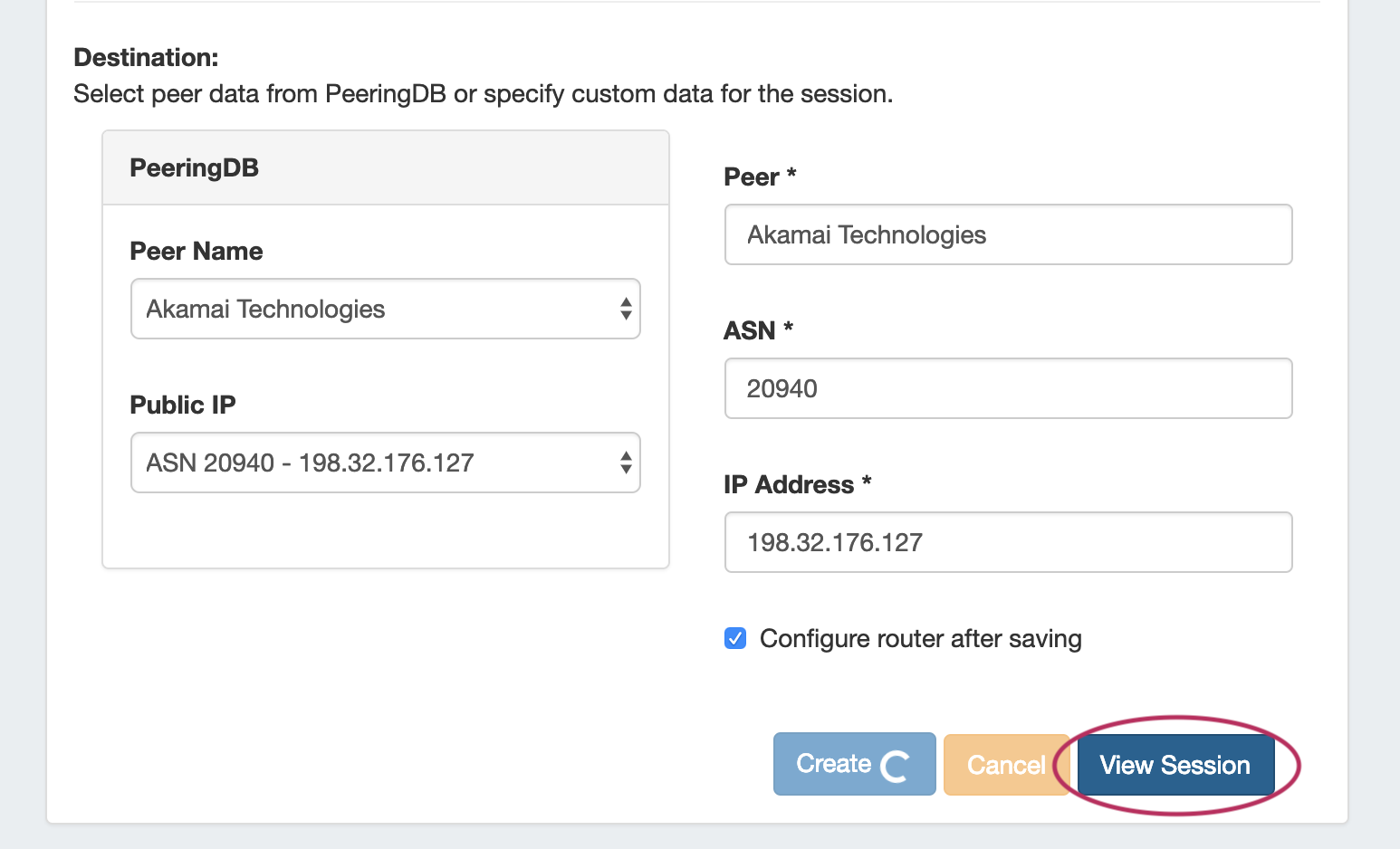Image resolution: width=1400 pixels, height=849 pixels.
Task: Click the 'ASN *' field label
Action: click(x=758, y=330)
